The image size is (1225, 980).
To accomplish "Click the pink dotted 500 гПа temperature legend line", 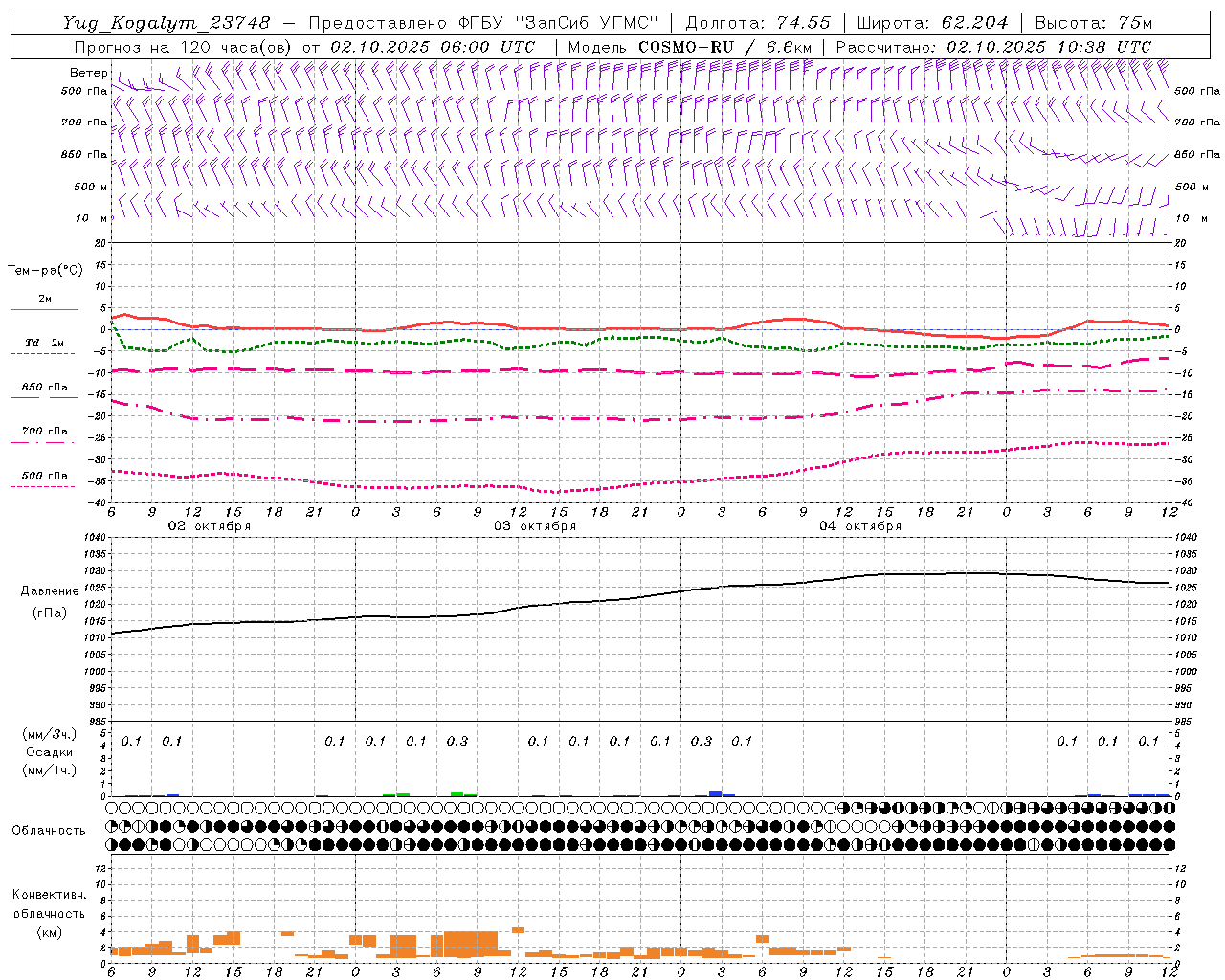I will (x=42, y=487).
